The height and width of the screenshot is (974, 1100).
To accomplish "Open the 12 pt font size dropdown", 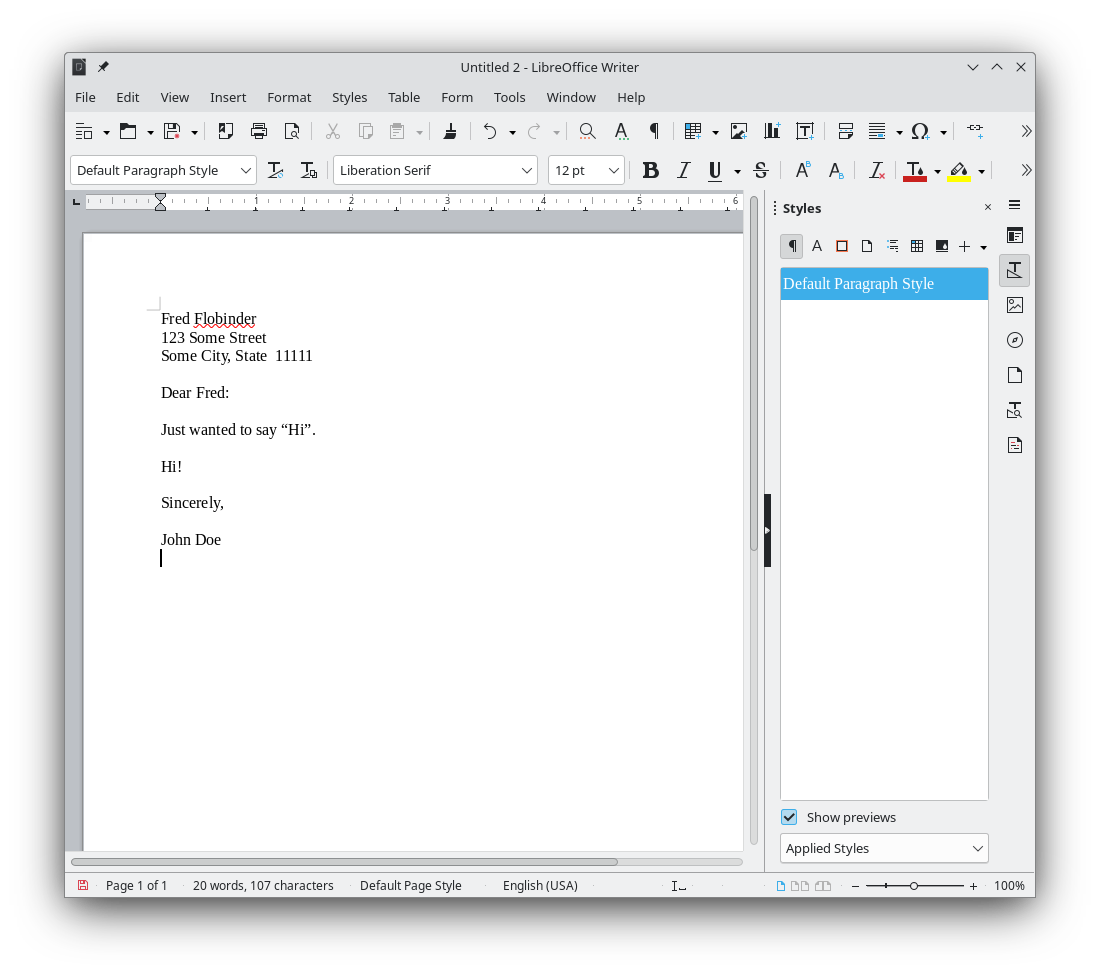I will (614, 170).
